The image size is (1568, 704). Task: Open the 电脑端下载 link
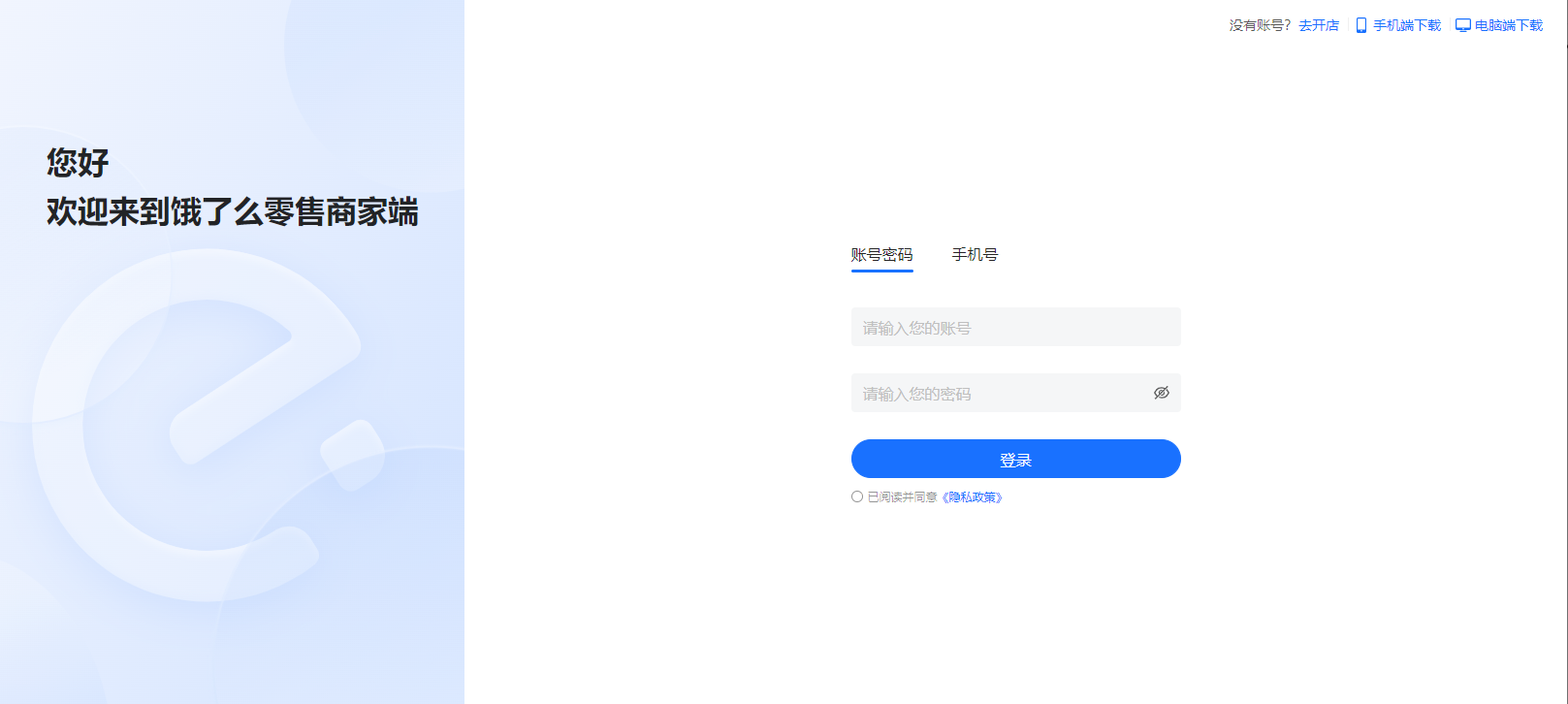click(1509, 25)
